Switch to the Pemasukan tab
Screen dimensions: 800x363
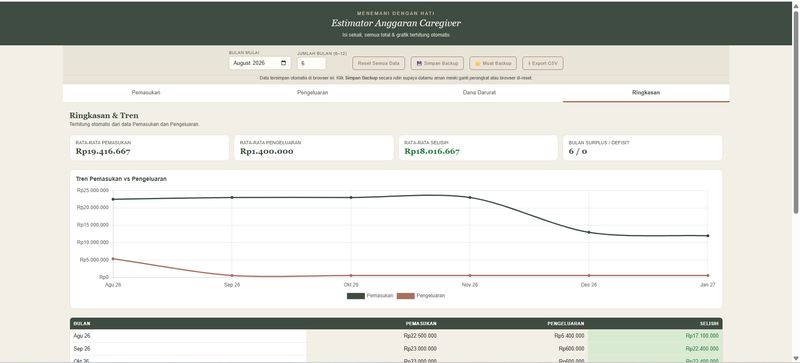(x=146, y=93)
